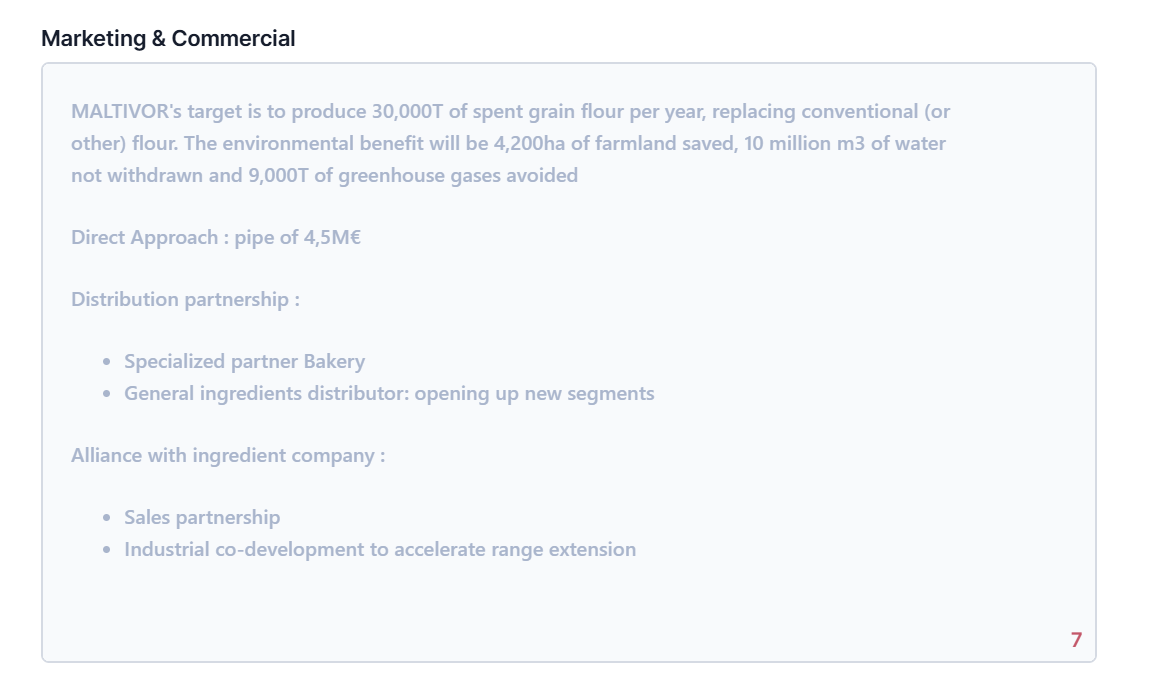Screen dimensions: 1170x688
Task: Click the "Specialized partner Bakery" bullet text
Action: coord(244,362)
